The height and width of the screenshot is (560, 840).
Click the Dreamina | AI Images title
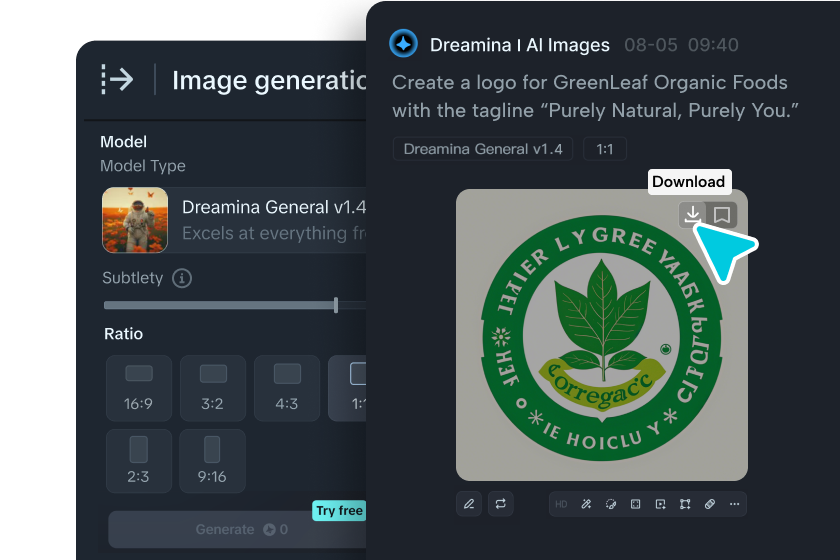click(520, 45)
